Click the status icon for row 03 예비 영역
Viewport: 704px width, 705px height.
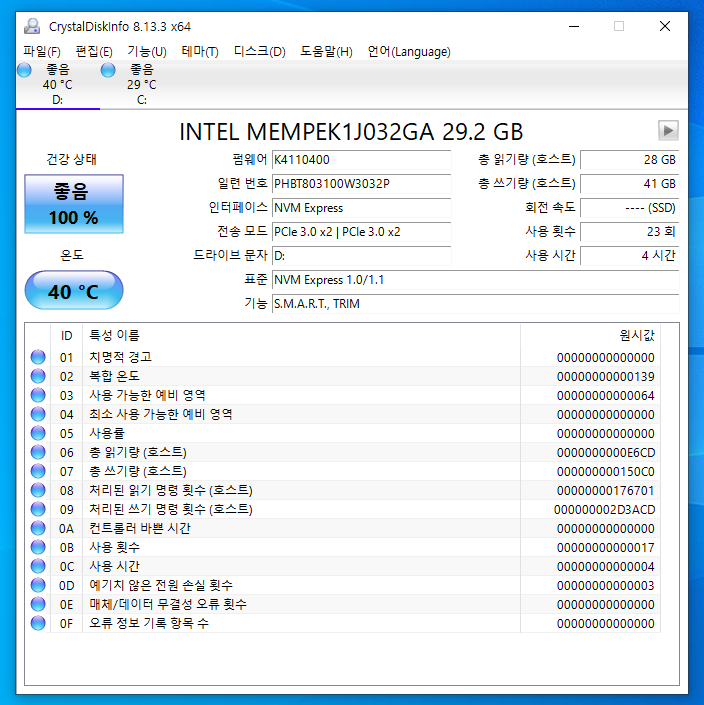[x=38, y=395]
